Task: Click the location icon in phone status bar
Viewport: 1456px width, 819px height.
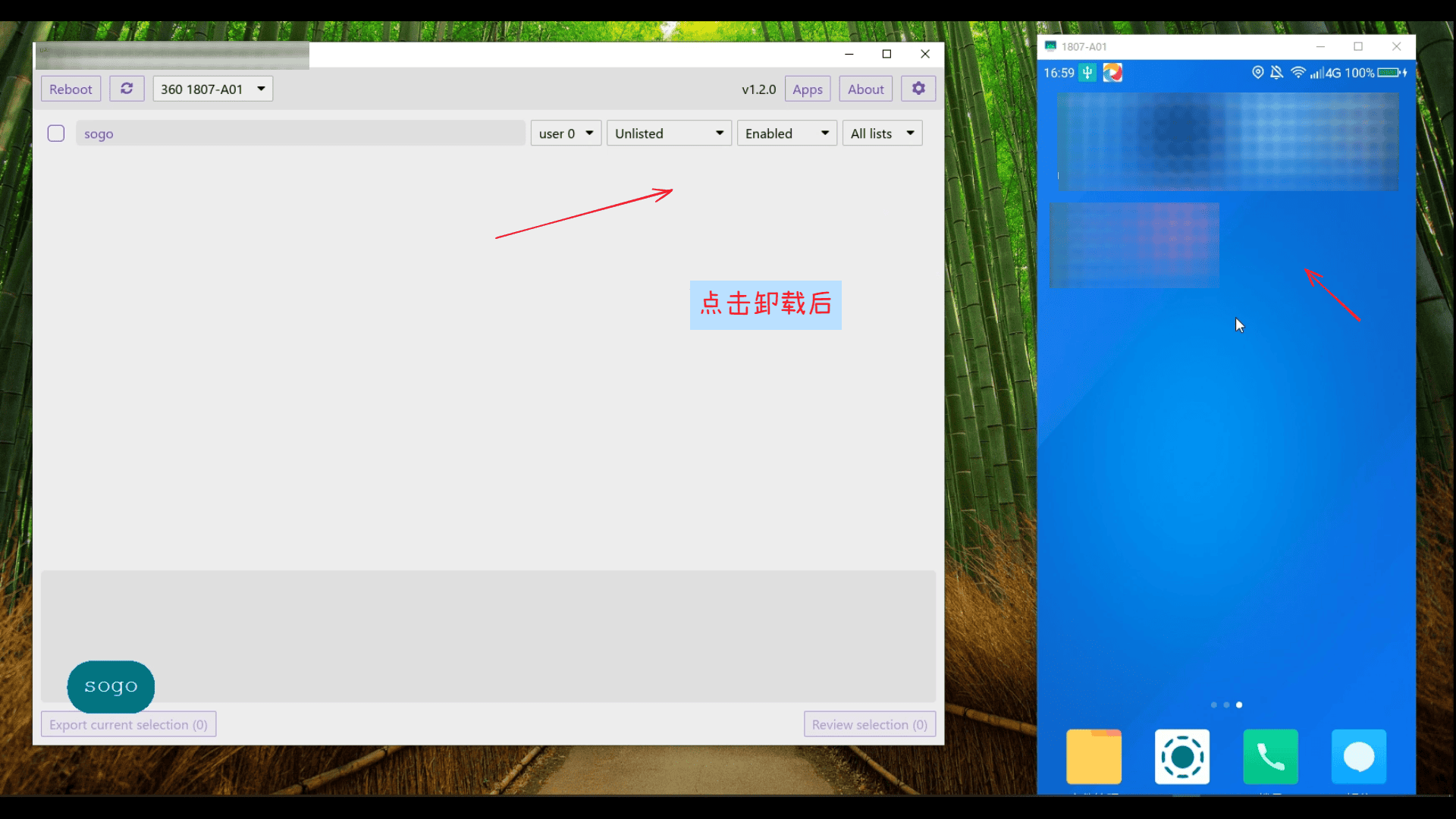Action: click(x=1257, y=72)
